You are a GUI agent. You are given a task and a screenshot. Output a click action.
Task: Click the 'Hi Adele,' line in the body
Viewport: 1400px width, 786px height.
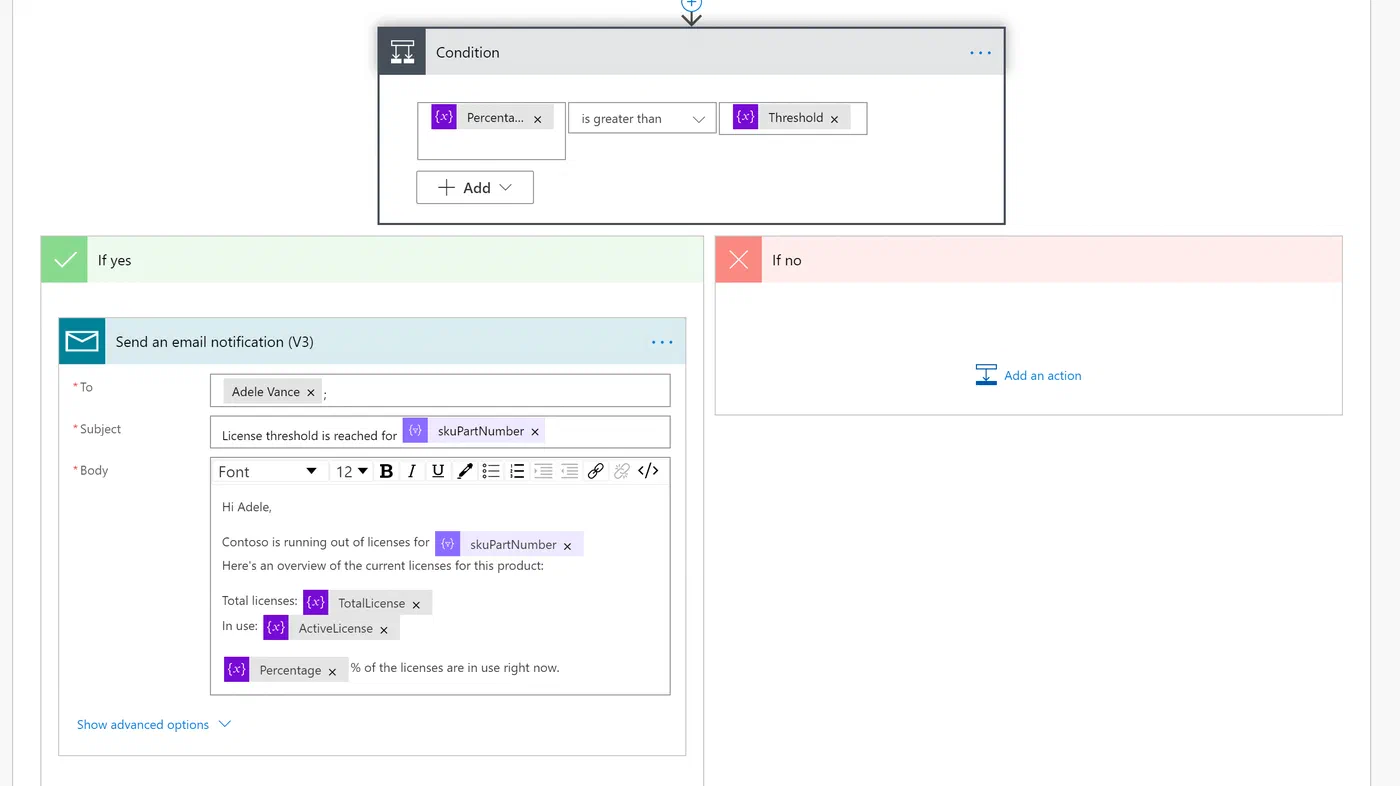247,507
